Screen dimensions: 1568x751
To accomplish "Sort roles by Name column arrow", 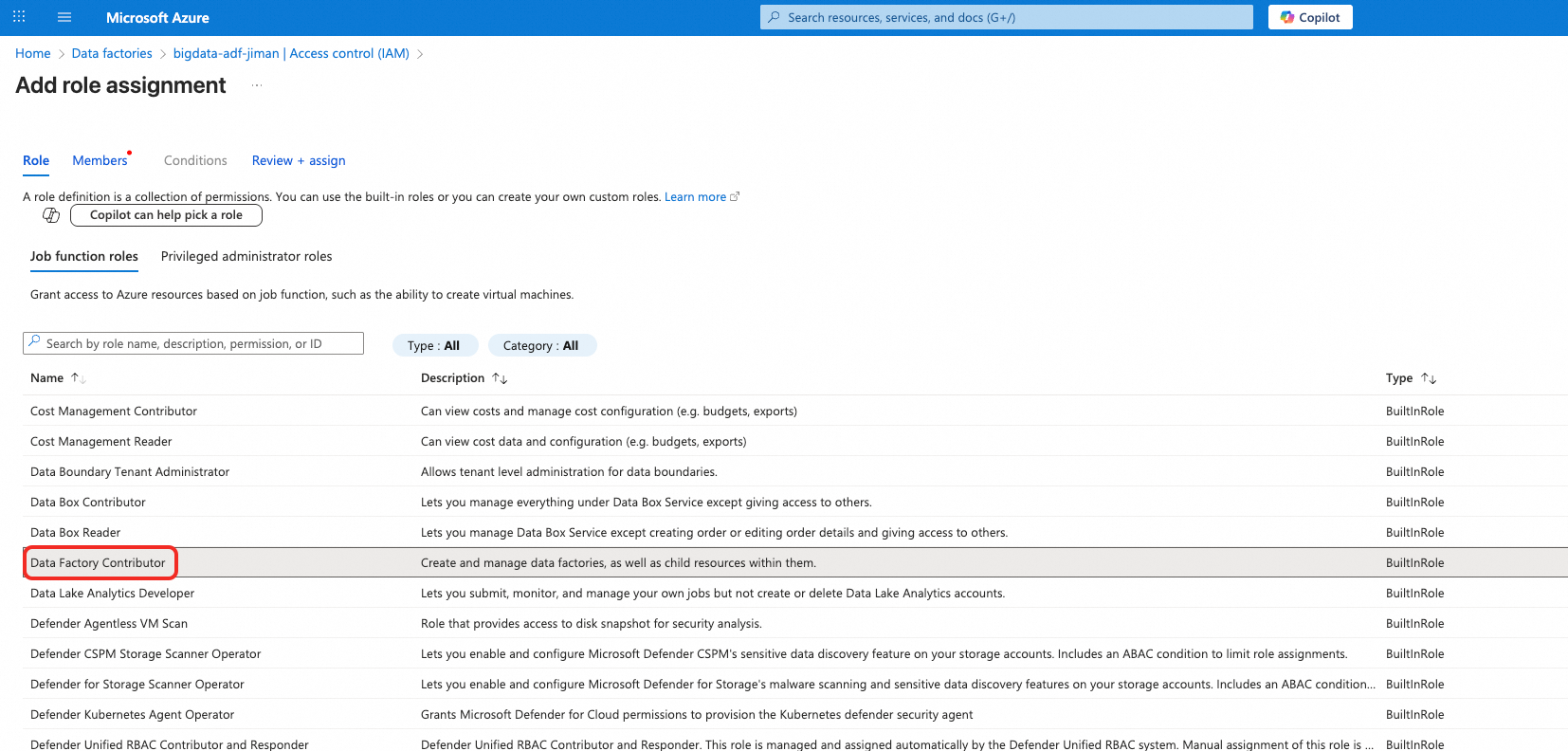I will tap(79, 378).
